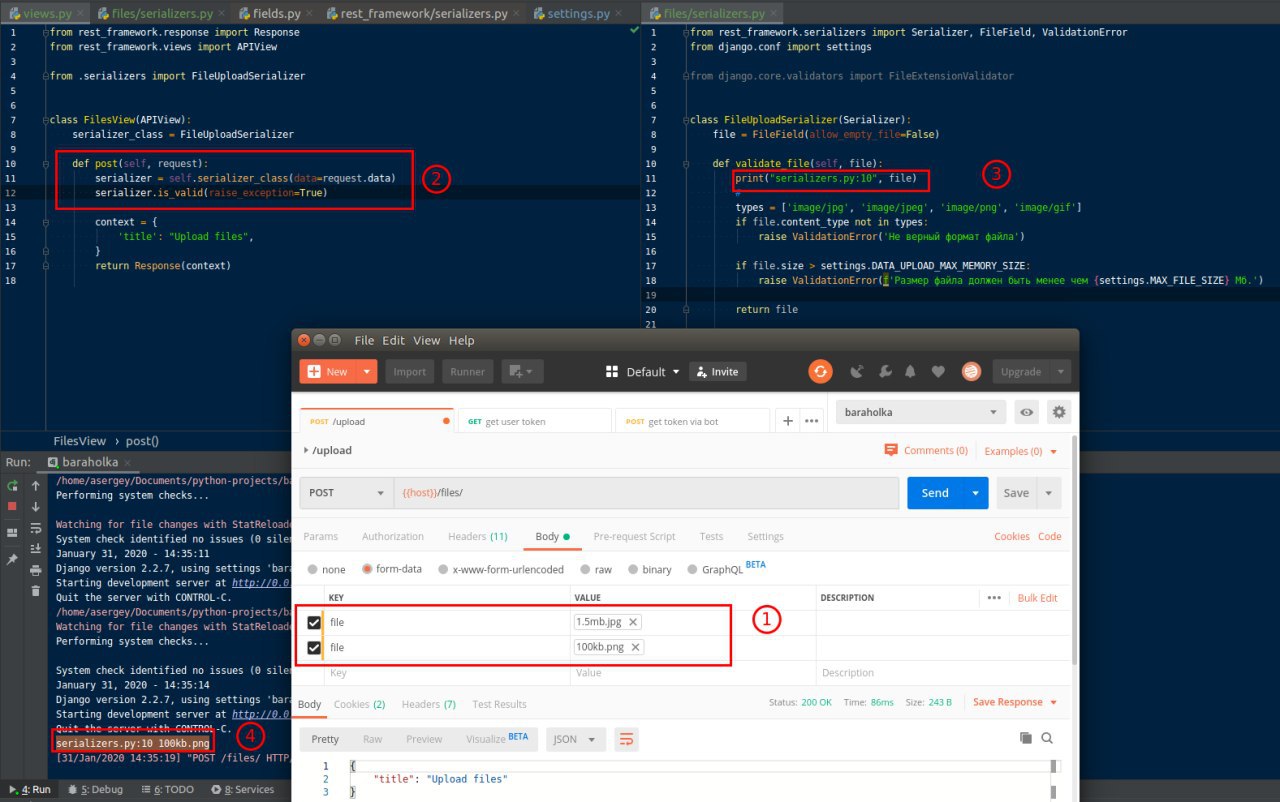Clear Run console with trash icon

36,591
